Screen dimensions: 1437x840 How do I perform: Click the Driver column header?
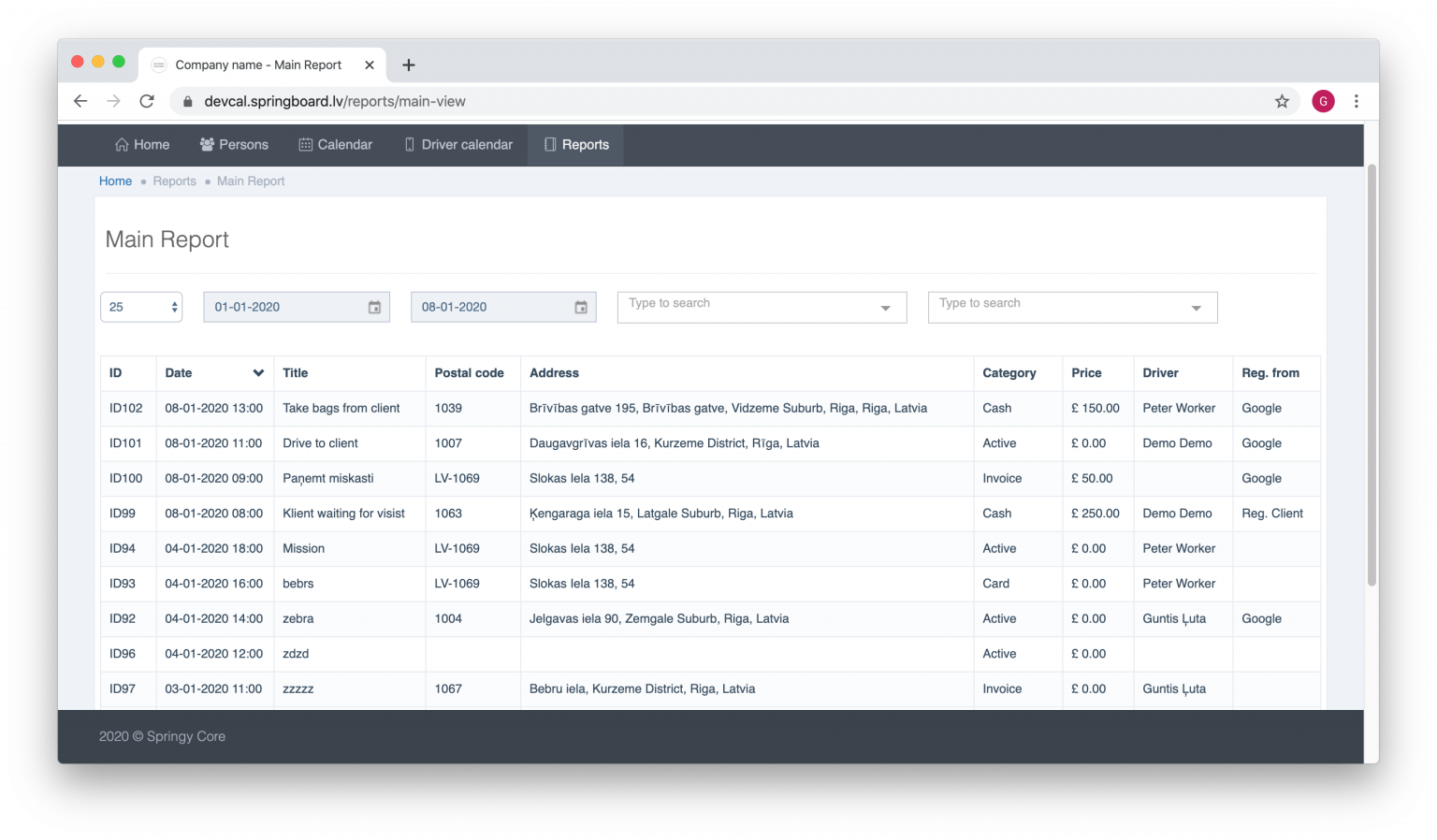tap(1183, 372)
